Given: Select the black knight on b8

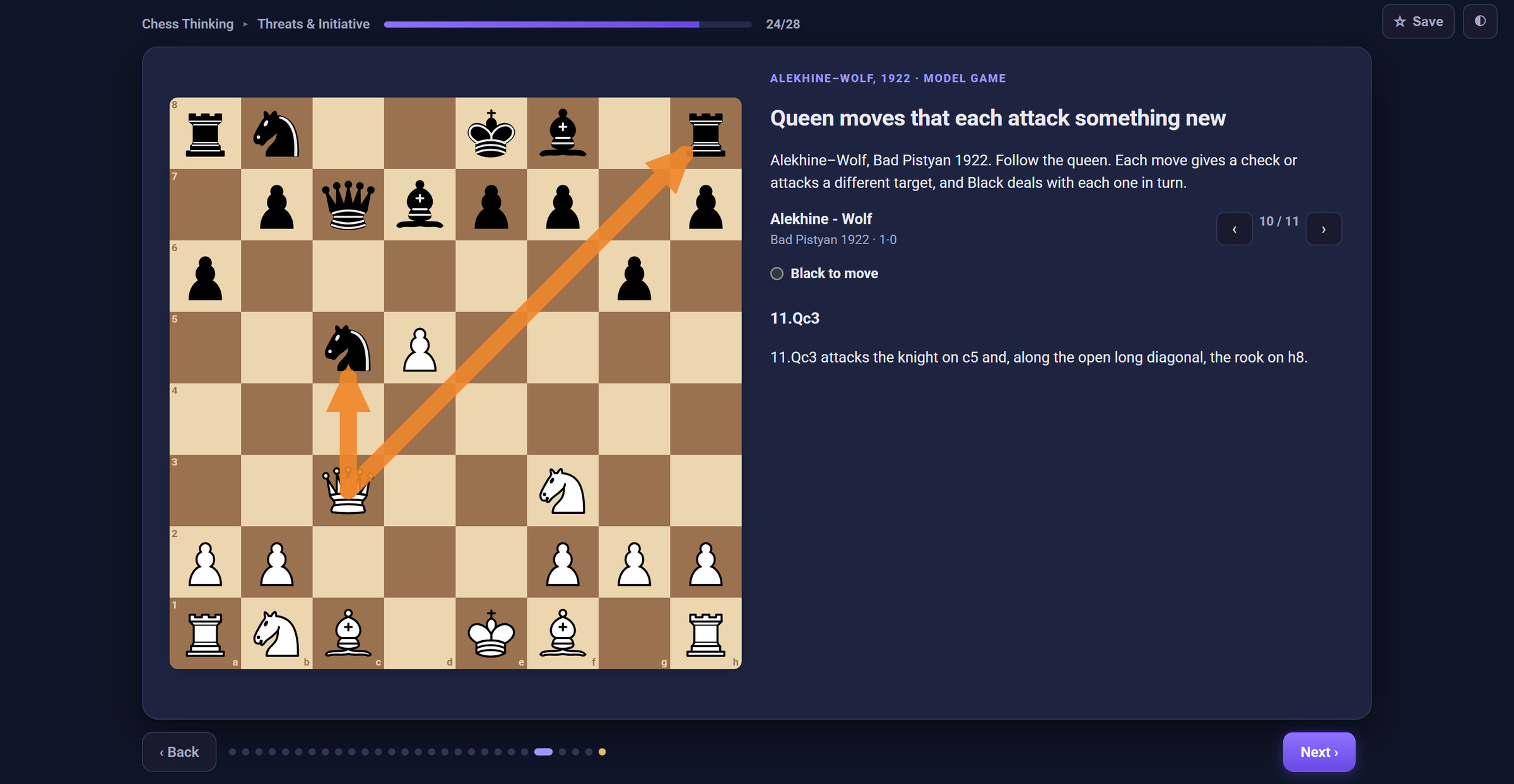Looking at the screenshot, I should point(277,133).
